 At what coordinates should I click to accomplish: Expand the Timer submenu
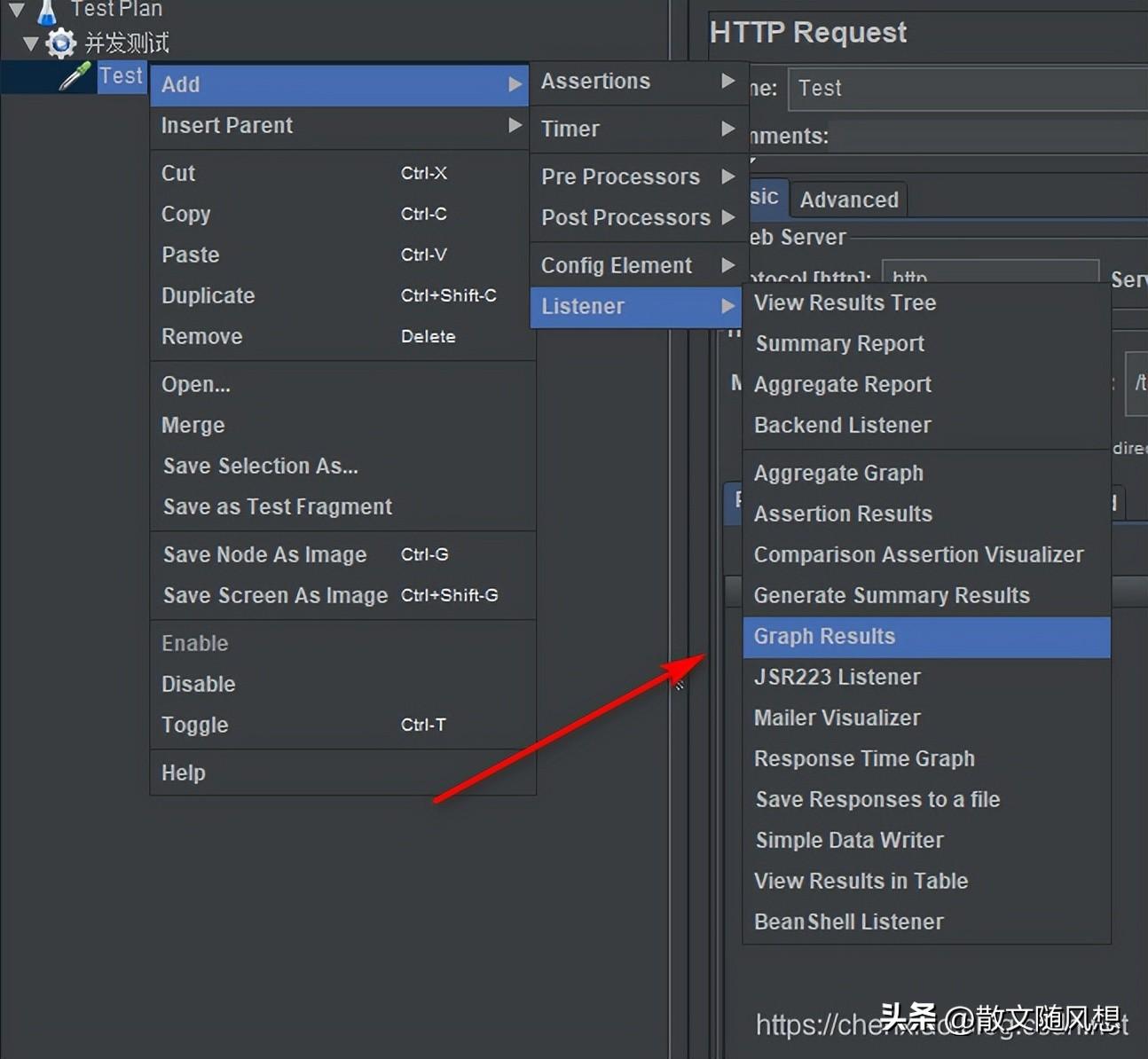pyautogui.click(x=640, y=129)
